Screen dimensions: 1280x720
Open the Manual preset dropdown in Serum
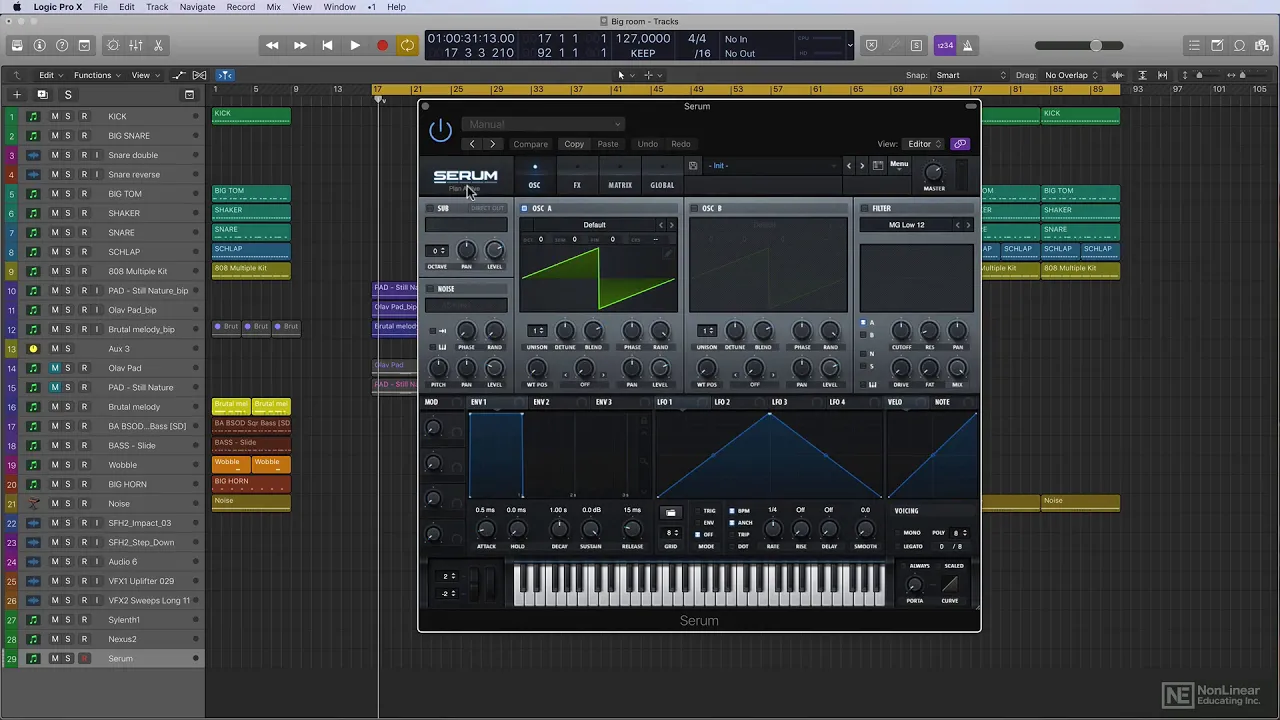point(542,124)
